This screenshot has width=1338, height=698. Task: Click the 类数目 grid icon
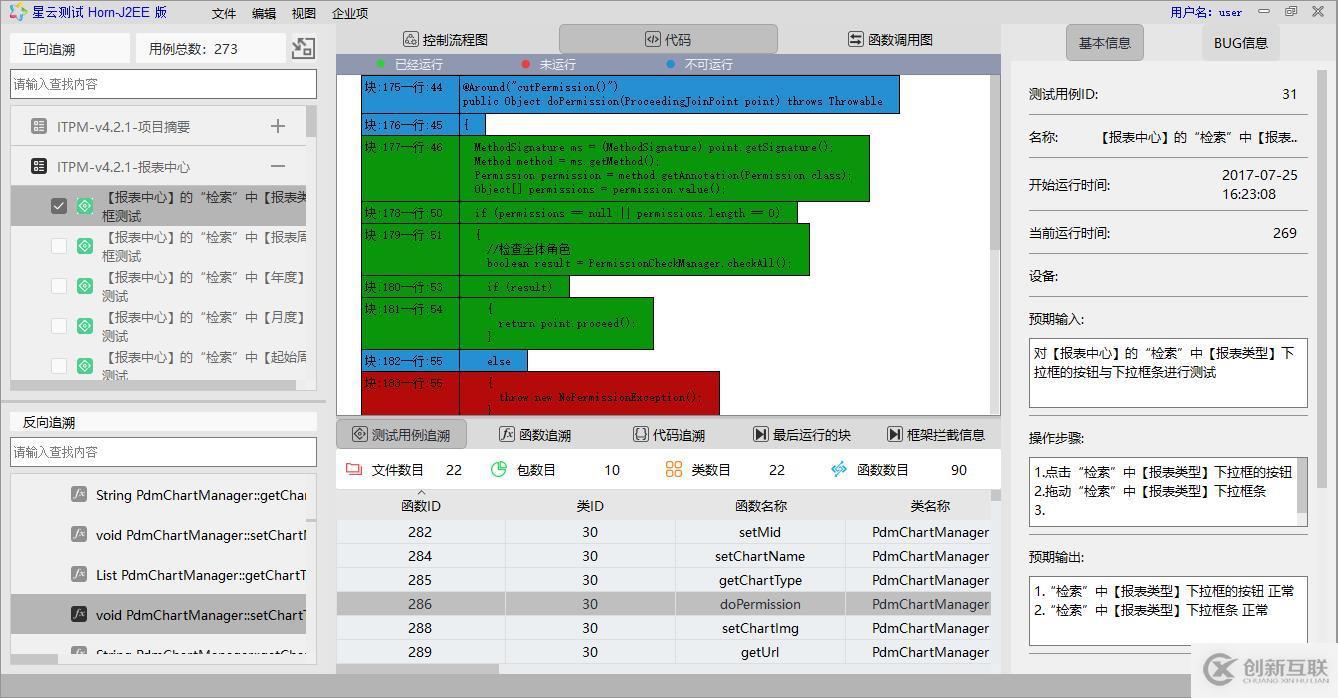[x=673, y=469]
